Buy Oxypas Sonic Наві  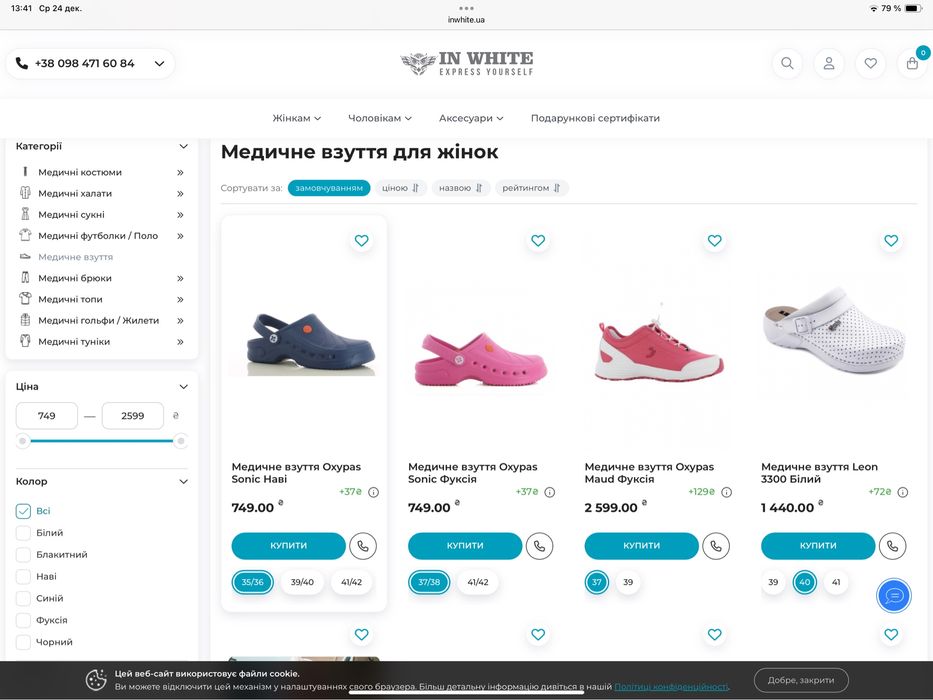pyautogui.click(x=289, y=546)
